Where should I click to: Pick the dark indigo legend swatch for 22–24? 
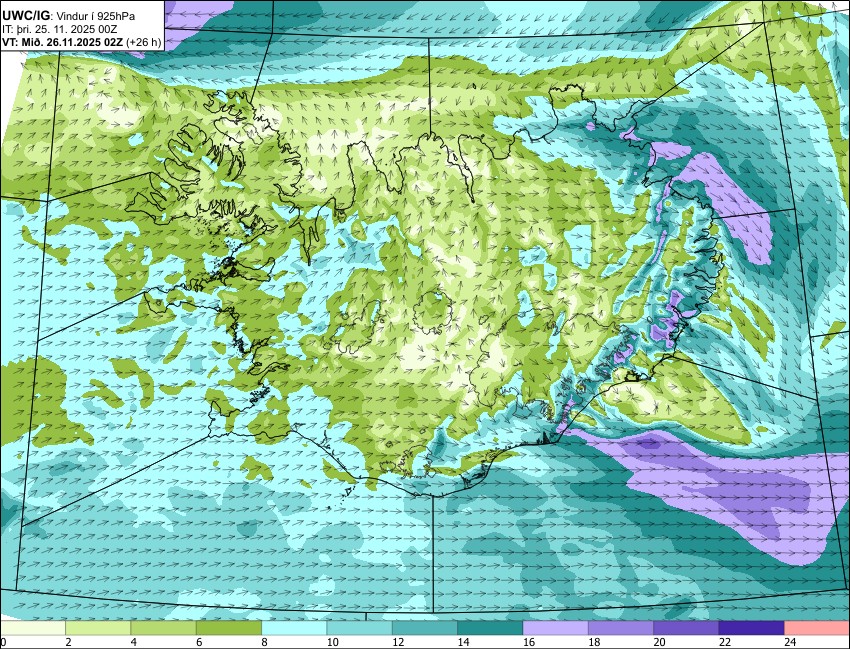751,628
